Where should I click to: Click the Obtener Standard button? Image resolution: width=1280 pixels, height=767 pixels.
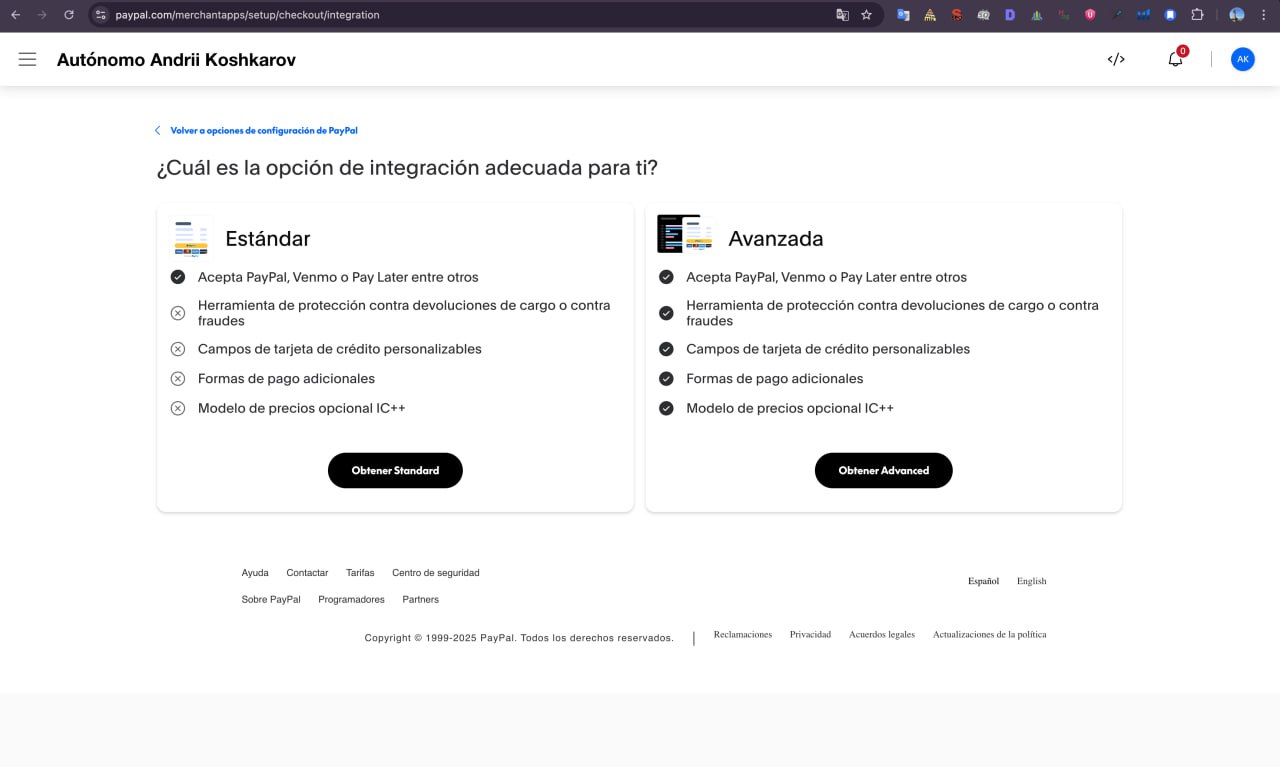click(x=395, y=470)
